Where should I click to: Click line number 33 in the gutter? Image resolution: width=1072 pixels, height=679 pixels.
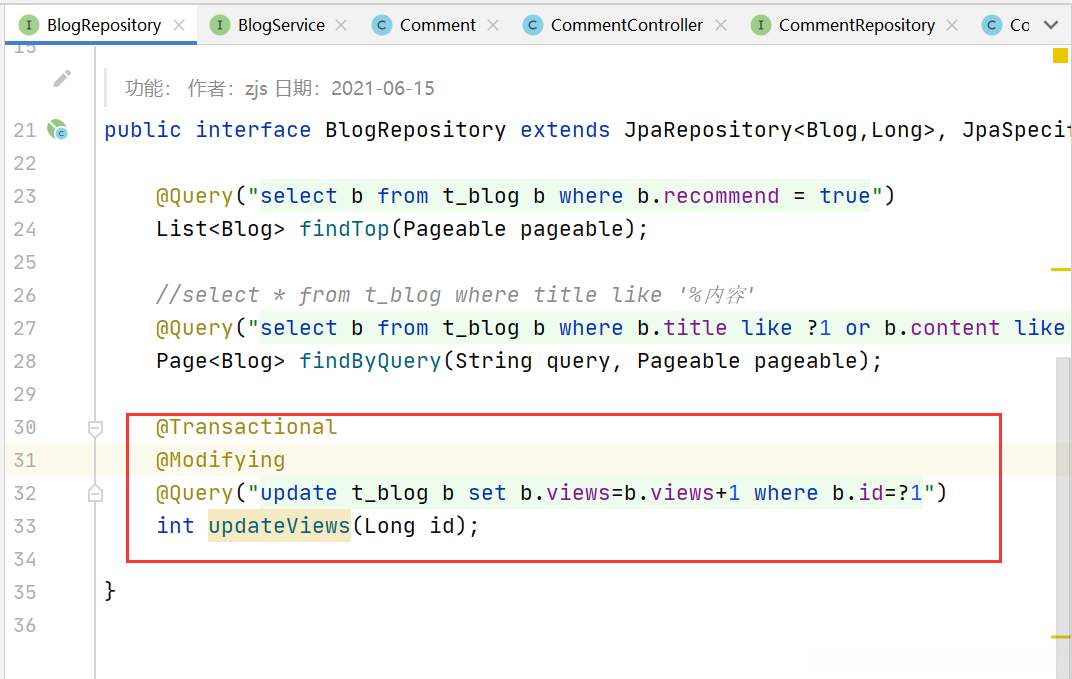(x=25, y=527)
